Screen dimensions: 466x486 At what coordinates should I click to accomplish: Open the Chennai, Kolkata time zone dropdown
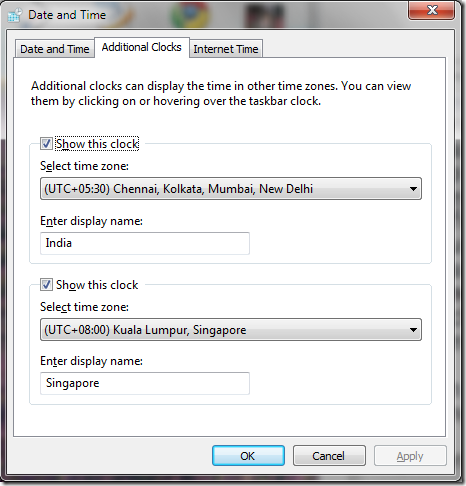(x=231, y=189)
